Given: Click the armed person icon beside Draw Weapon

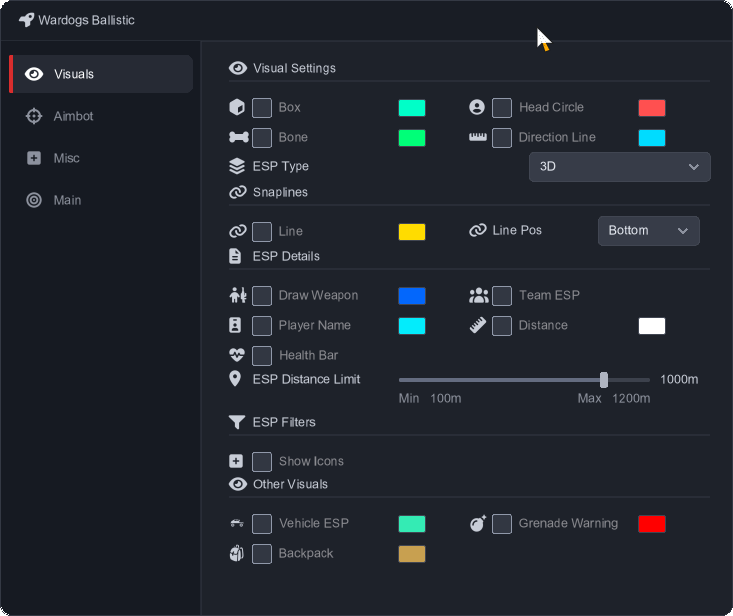Looking at the screenshot, I should coord(238,295).
